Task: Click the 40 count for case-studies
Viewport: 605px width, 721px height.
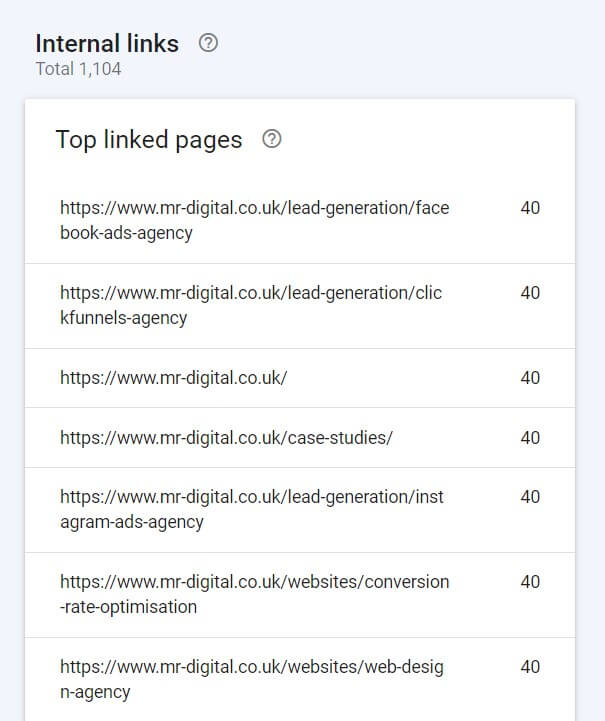Action: [x=530, y=438]
